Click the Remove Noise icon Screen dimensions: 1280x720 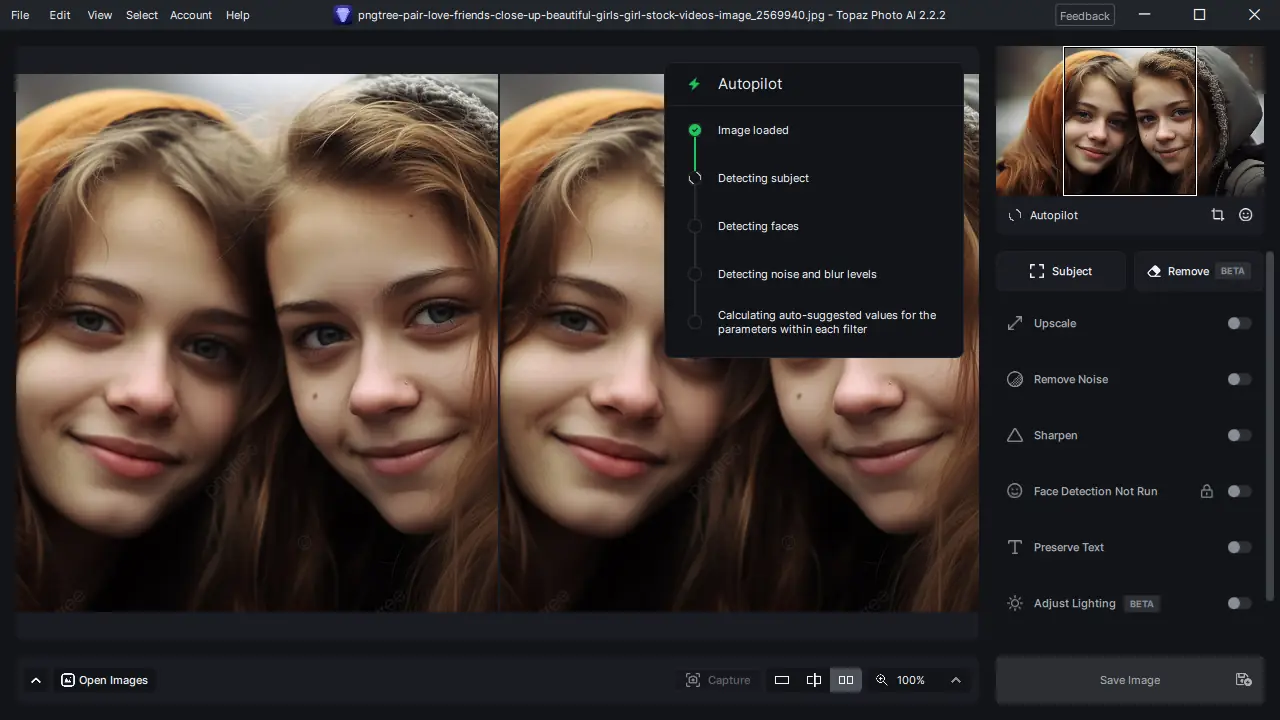(x=1015, y=379)
